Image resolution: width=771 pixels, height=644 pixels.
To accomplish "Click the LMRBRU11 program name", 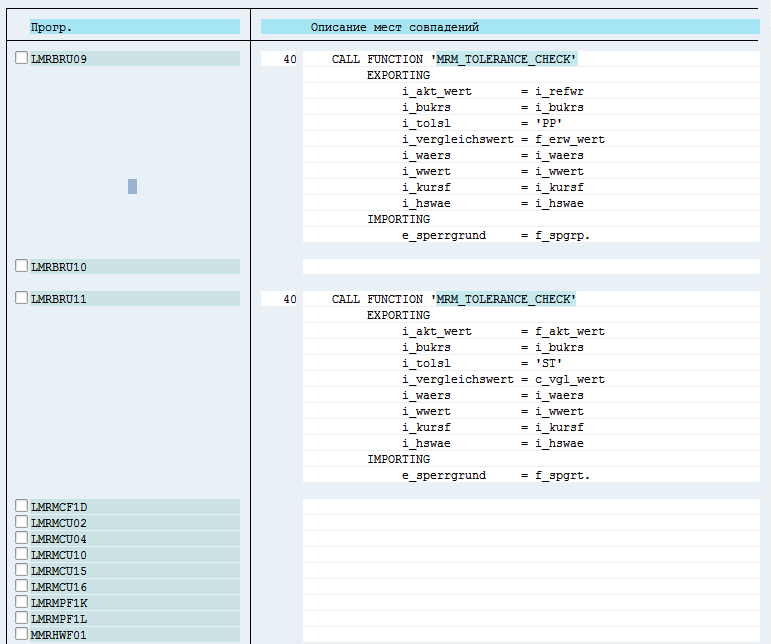I will tap(59, 299).
